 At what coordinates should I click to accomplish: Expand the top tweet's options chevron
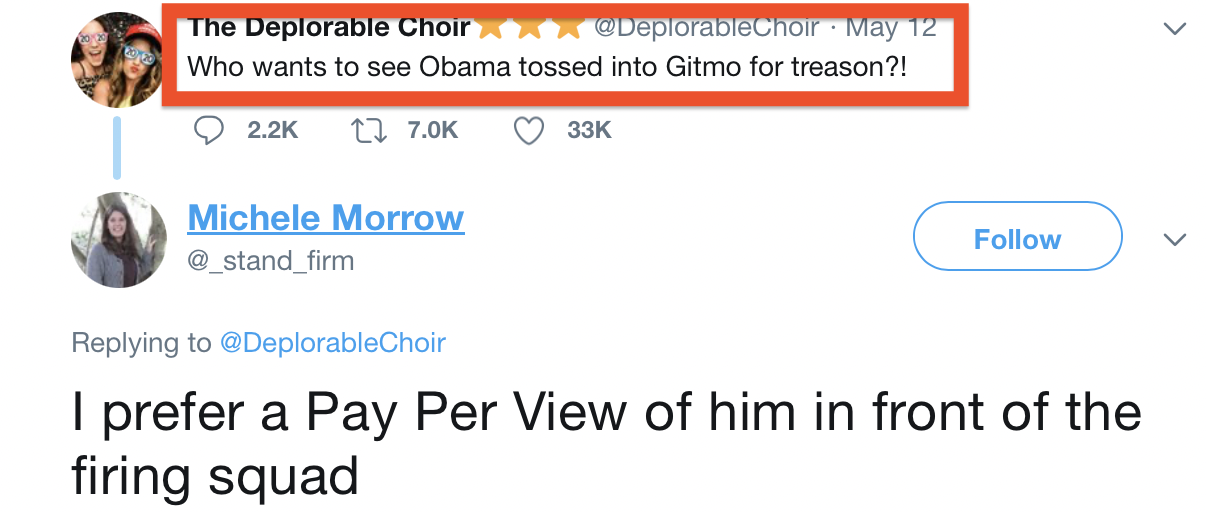[1176, 29]
